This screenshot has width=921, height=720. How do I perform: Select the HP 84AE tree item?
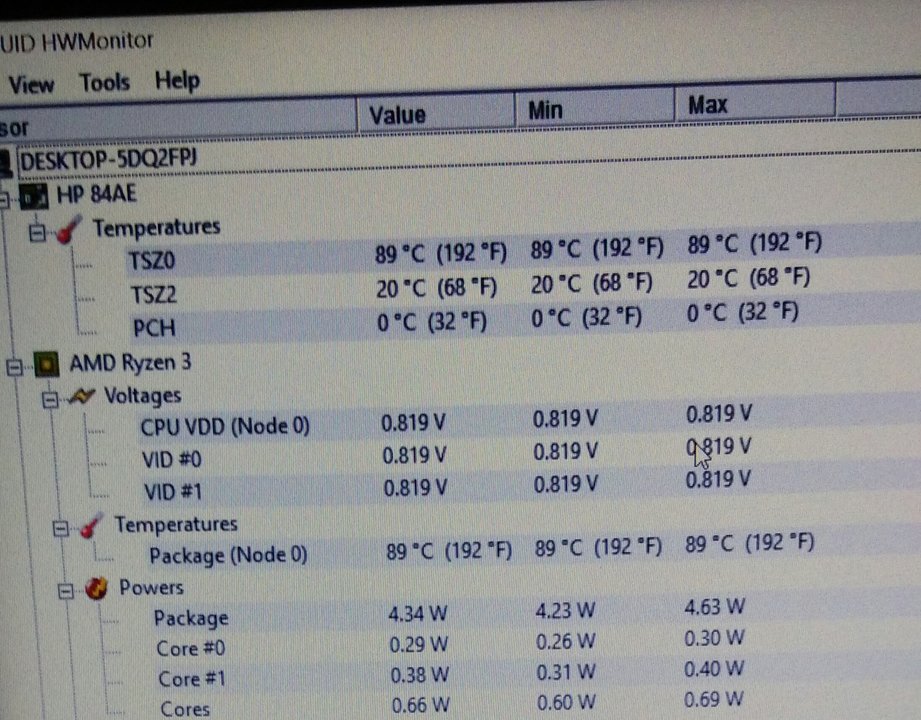tap(96, 194)
